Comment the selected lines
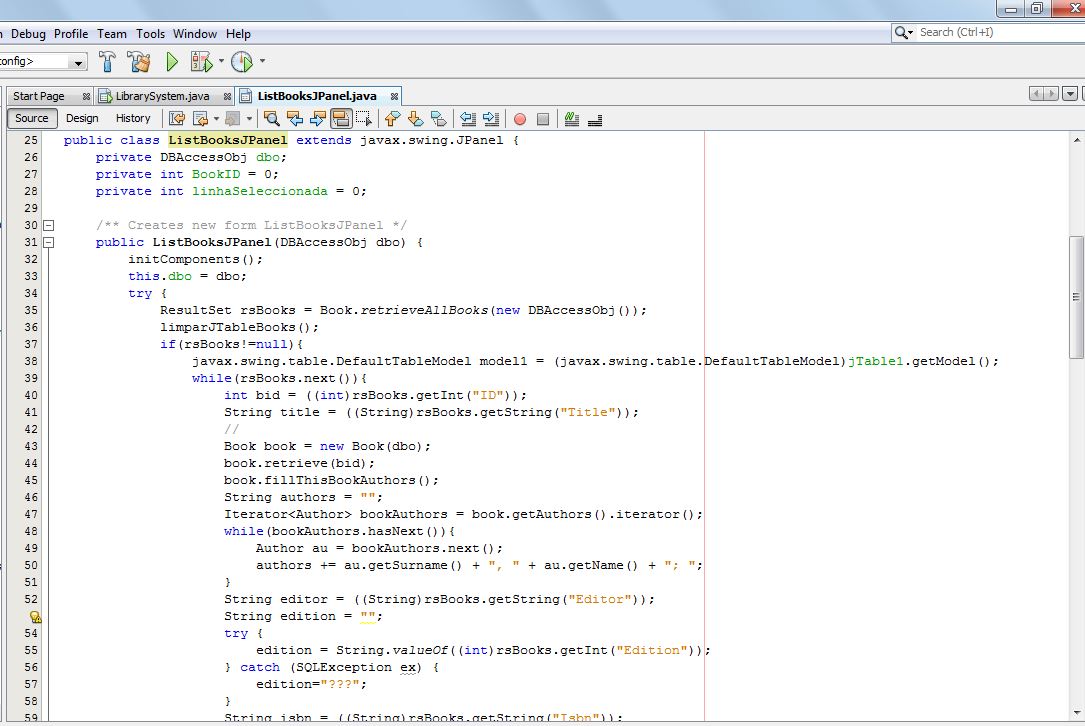 click(x=571, y=118)
